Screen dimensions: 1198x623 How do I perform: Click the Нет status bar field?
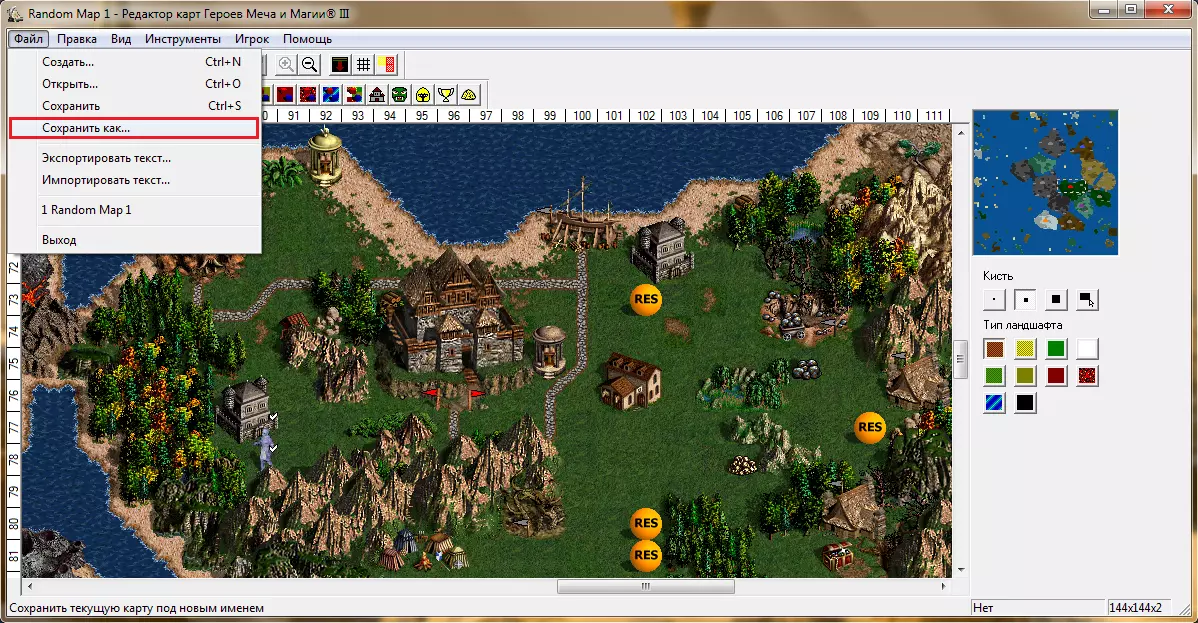[1037, 608]
